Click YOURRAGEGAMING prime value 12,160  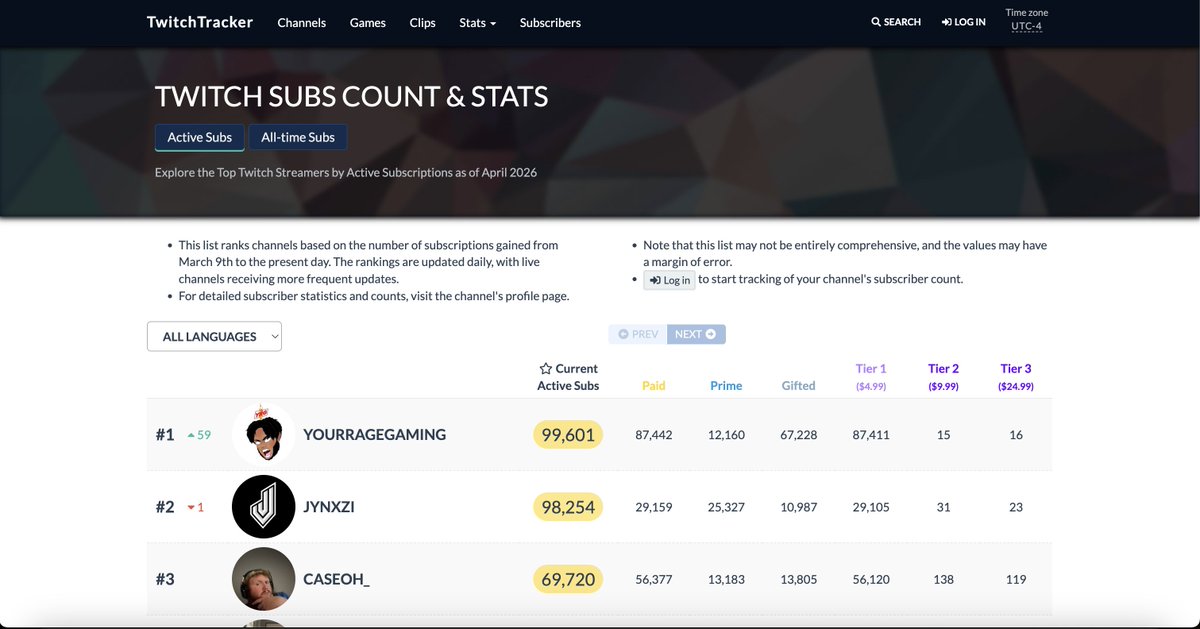tap(726, 435)
